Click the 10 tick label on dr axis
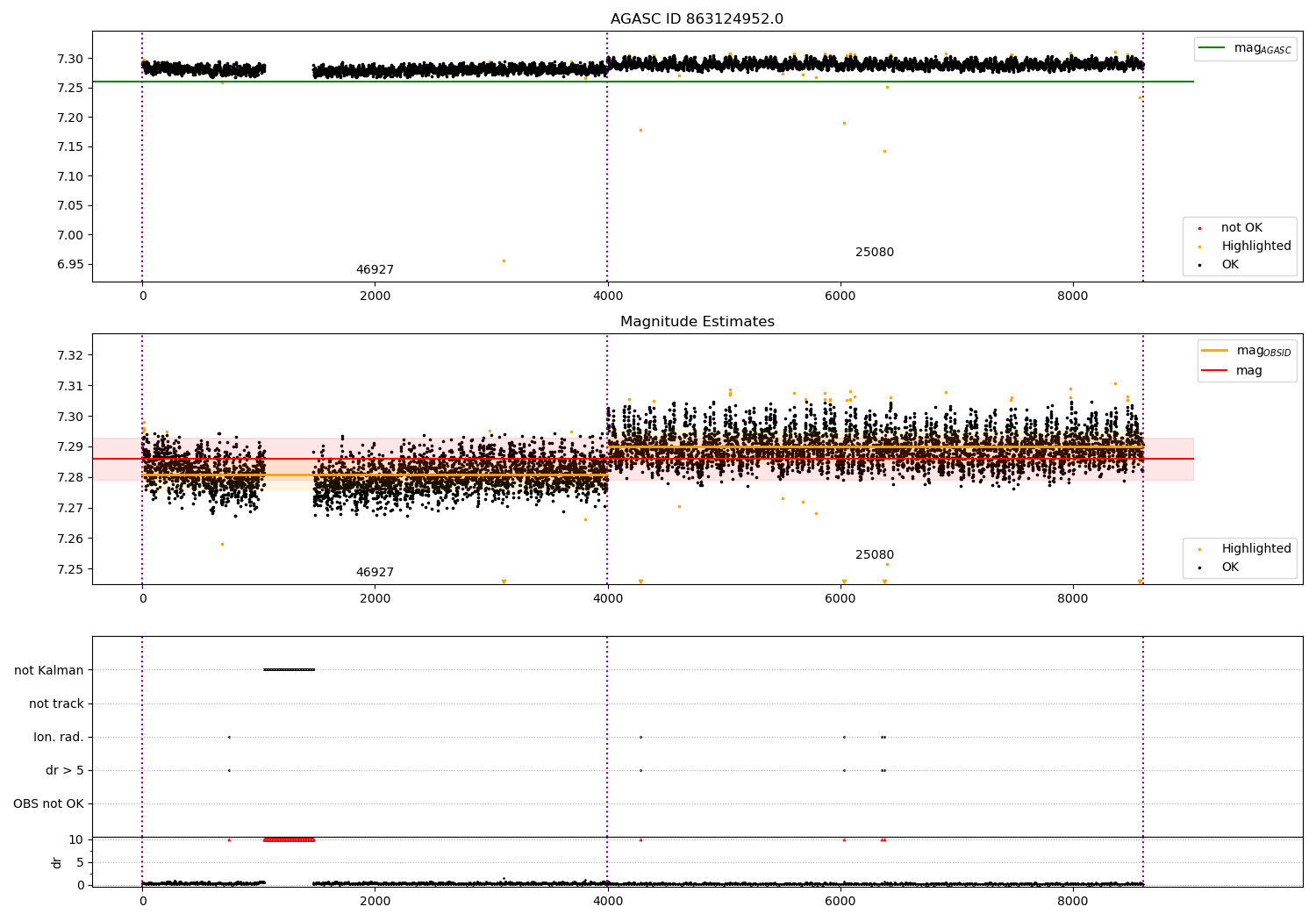 (x=76, y=840)
